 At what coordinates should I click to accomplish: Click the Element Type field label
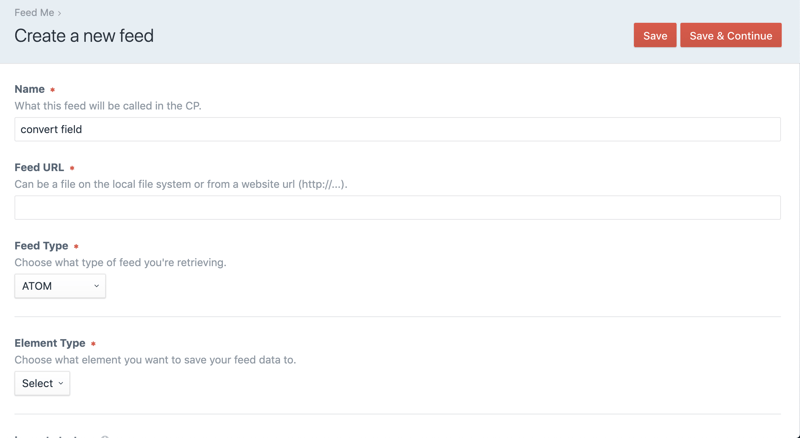pyautogui.click(x=50, y=343)
